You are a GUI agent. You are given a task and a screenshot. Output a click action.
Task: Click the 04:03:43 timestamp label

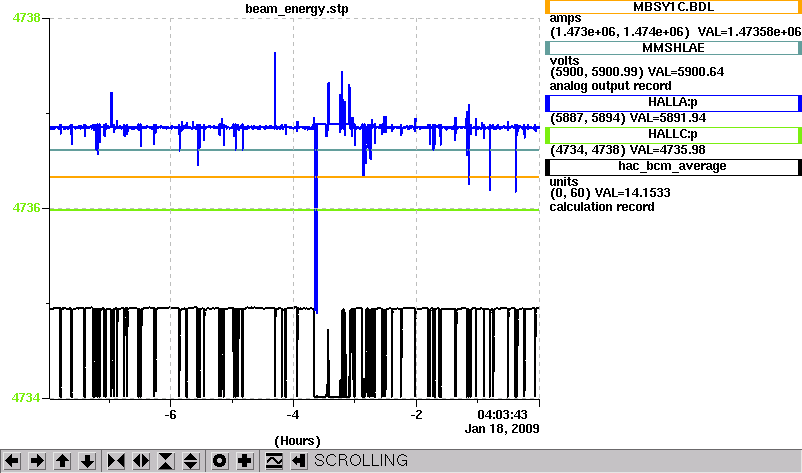(x=502, y=415)
